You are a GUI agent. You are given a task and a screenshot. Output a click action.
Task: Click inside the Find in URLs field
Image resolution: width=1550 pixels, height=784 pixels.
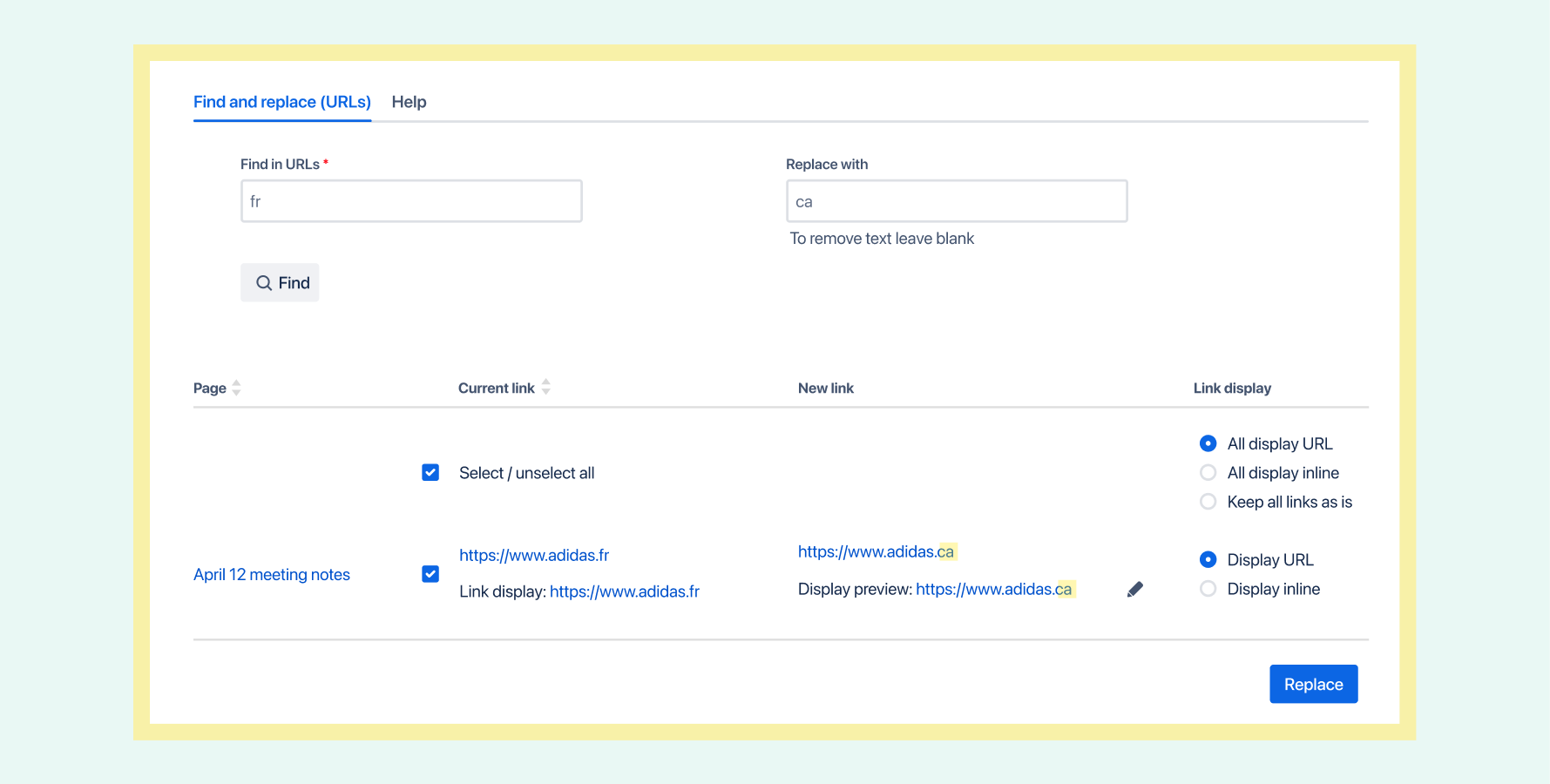click(411, 200)
